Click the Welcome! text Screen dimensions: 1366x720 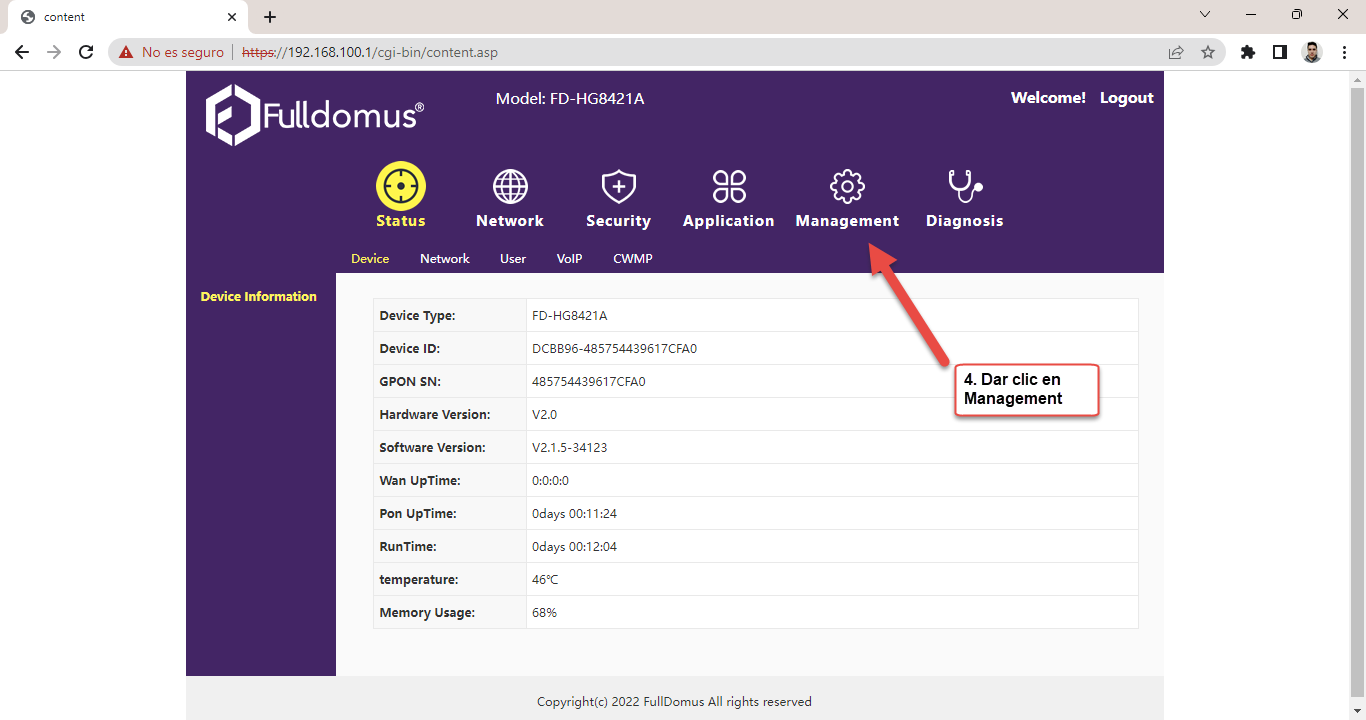1048,98
